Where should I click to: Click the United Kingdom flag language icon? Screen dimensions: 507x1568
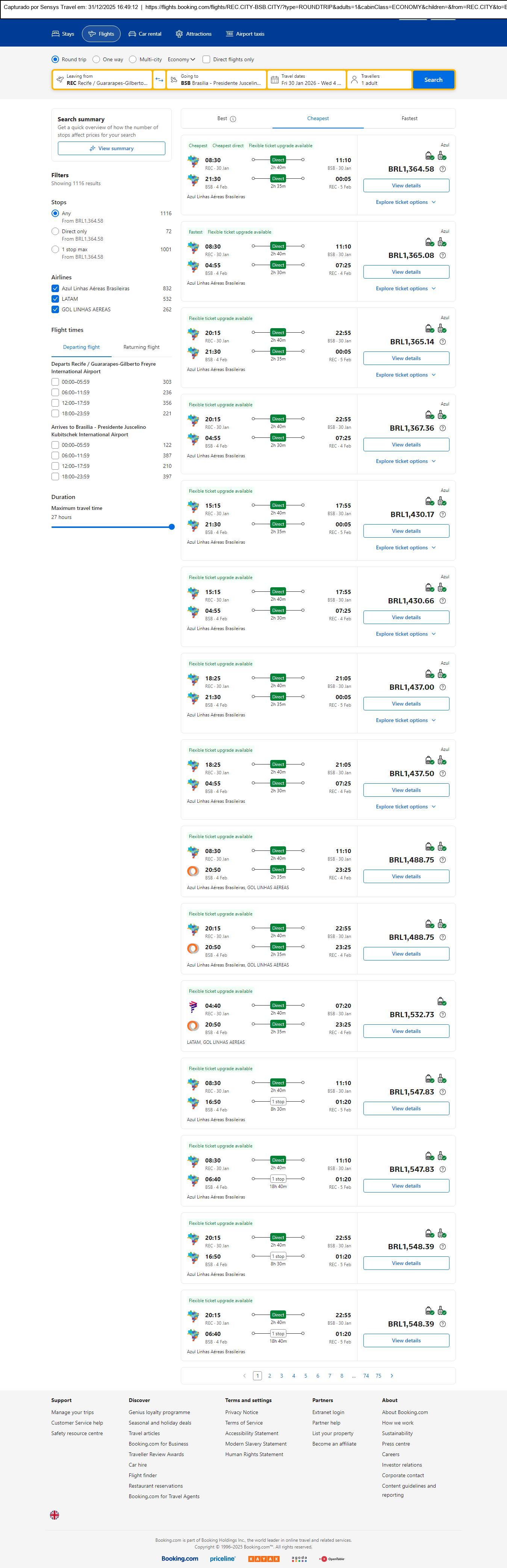[x=55, y=1515]
